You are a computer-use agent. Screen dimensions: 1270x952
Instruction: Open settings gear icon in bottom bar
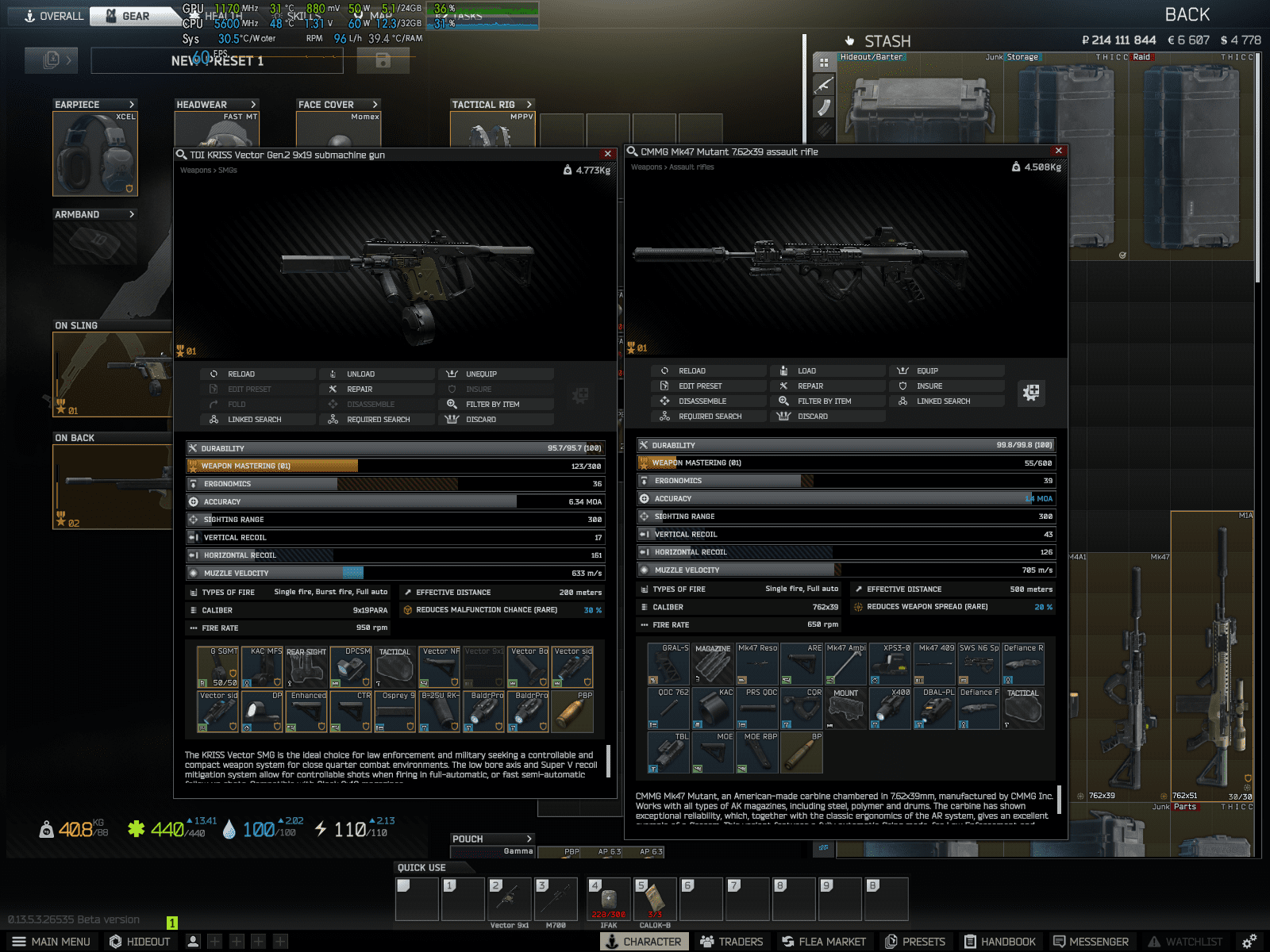pos(1249,941)
